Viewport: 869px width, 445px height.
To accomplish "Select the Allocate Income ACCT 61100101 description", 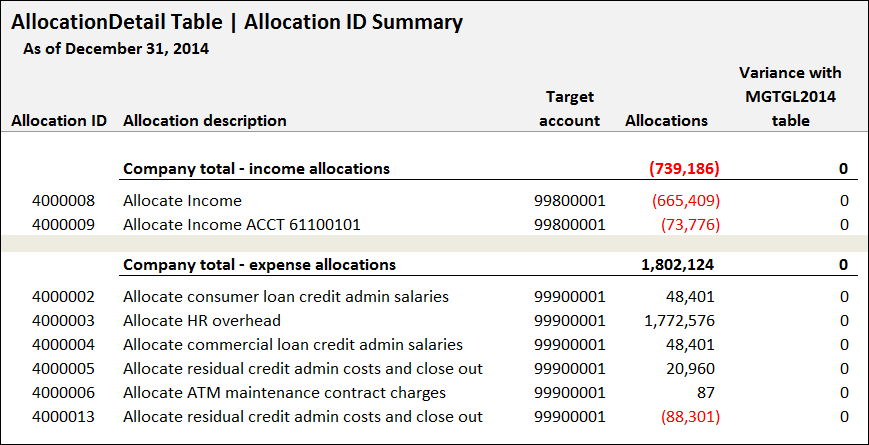I will [242, 224].
